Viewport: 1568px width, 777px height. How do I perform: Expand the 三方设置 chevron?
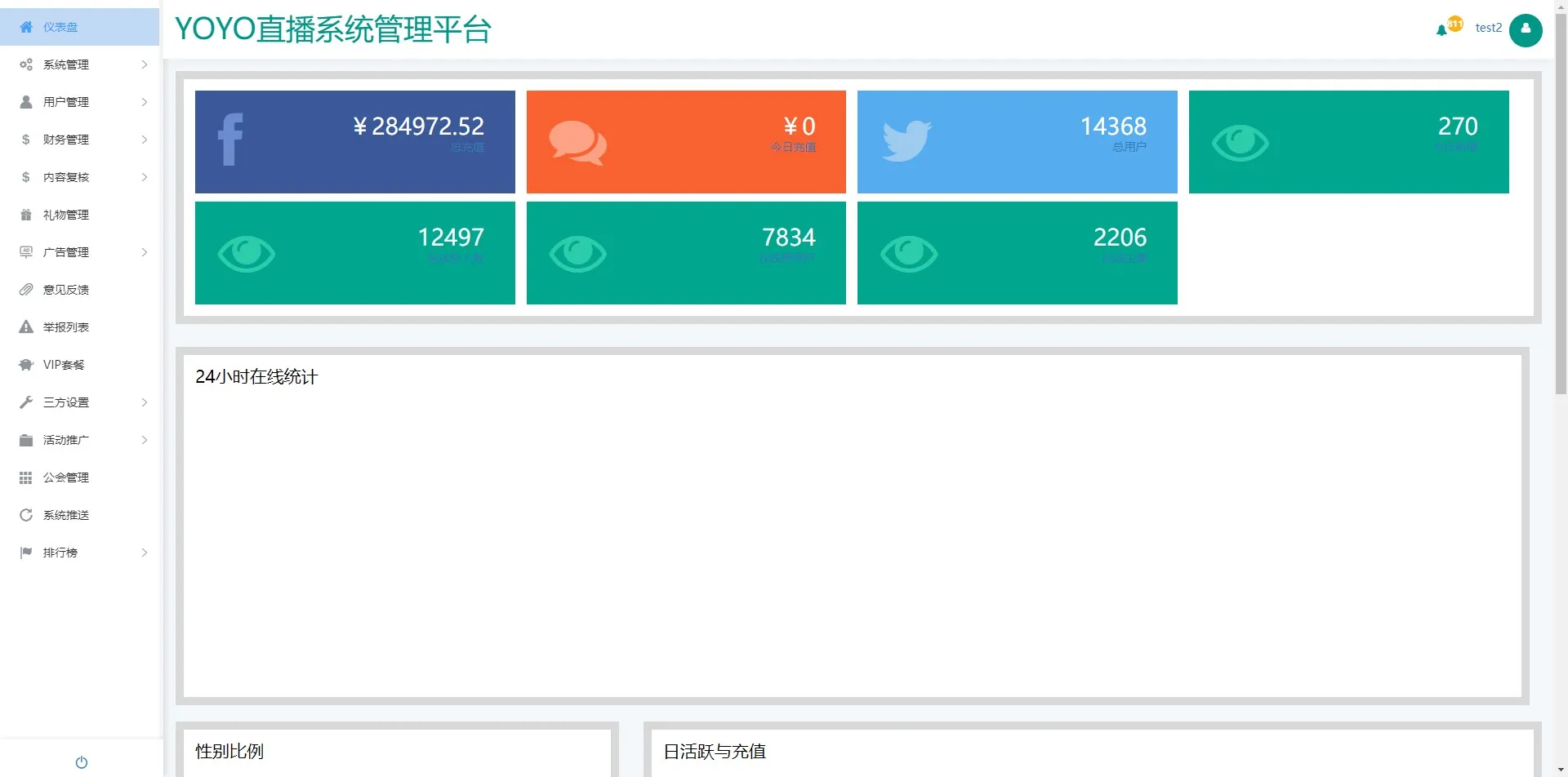(x=145, y=402)
